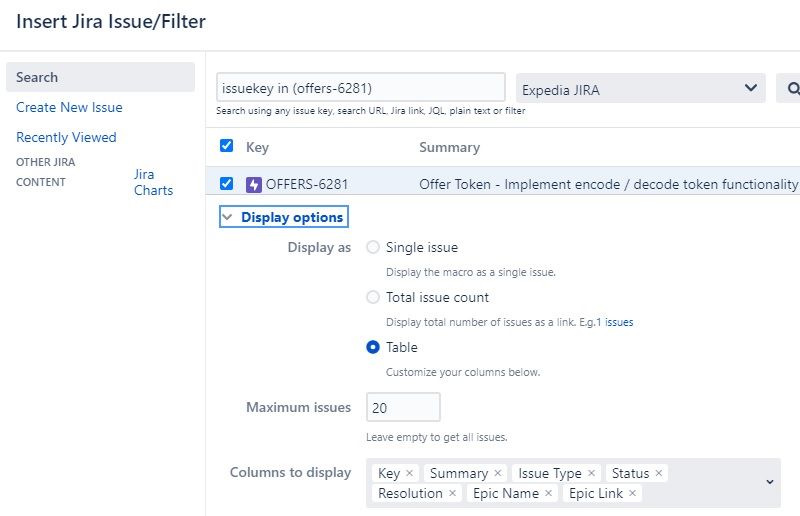The width and height of the screenshot is (800, 516).
Task: Remove the Issue Type column tag
Action: [x=591, y=473]
